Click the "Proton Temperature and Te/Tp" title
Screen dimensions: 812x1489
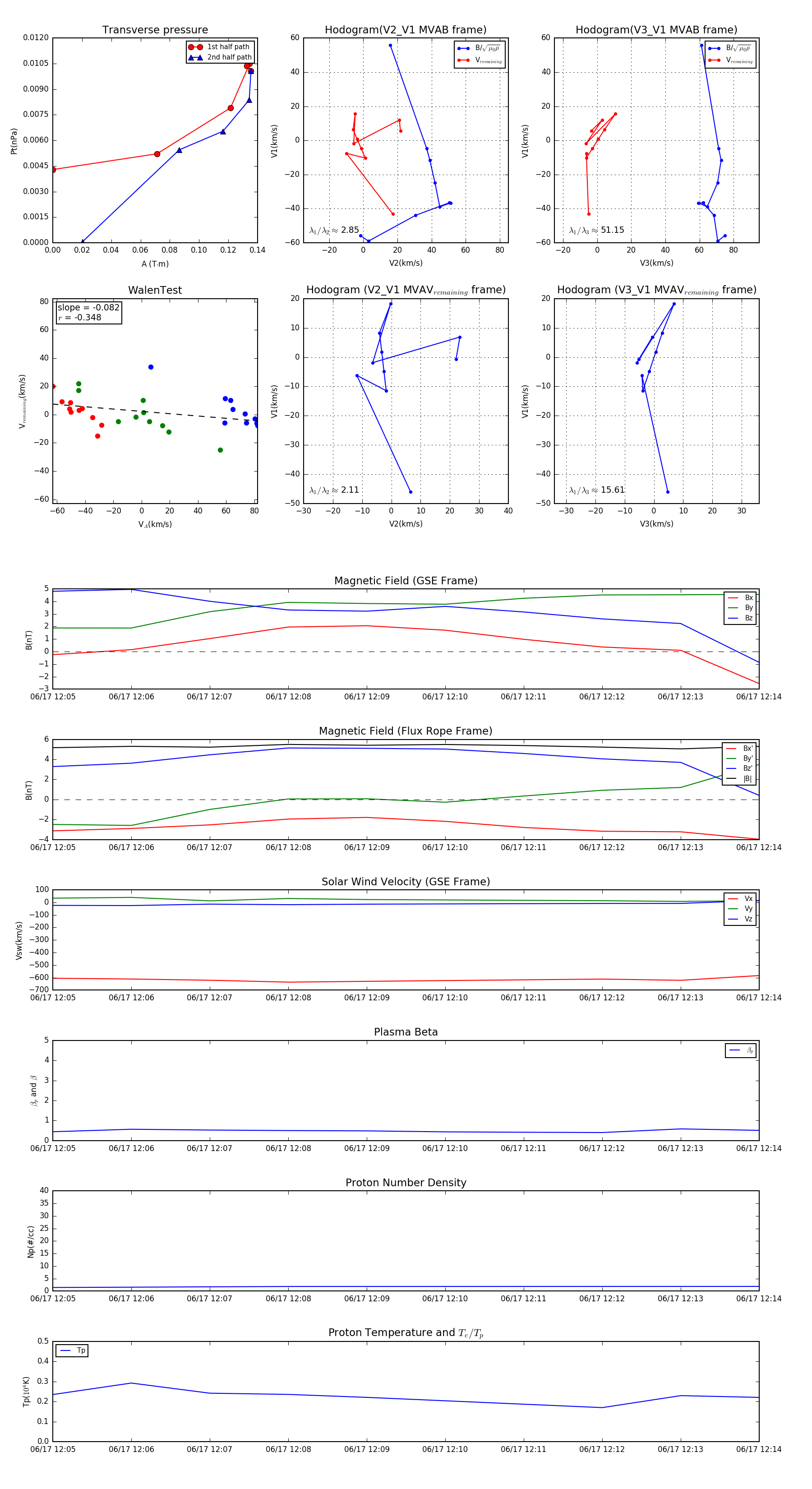tap(406, 1333)
